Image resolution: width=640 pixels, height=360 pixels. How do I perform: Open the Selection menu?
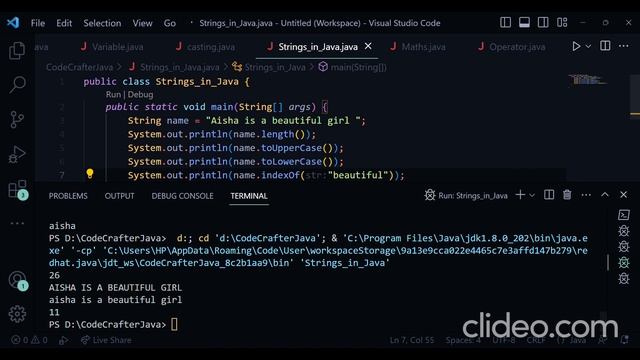tap(102, 23)
